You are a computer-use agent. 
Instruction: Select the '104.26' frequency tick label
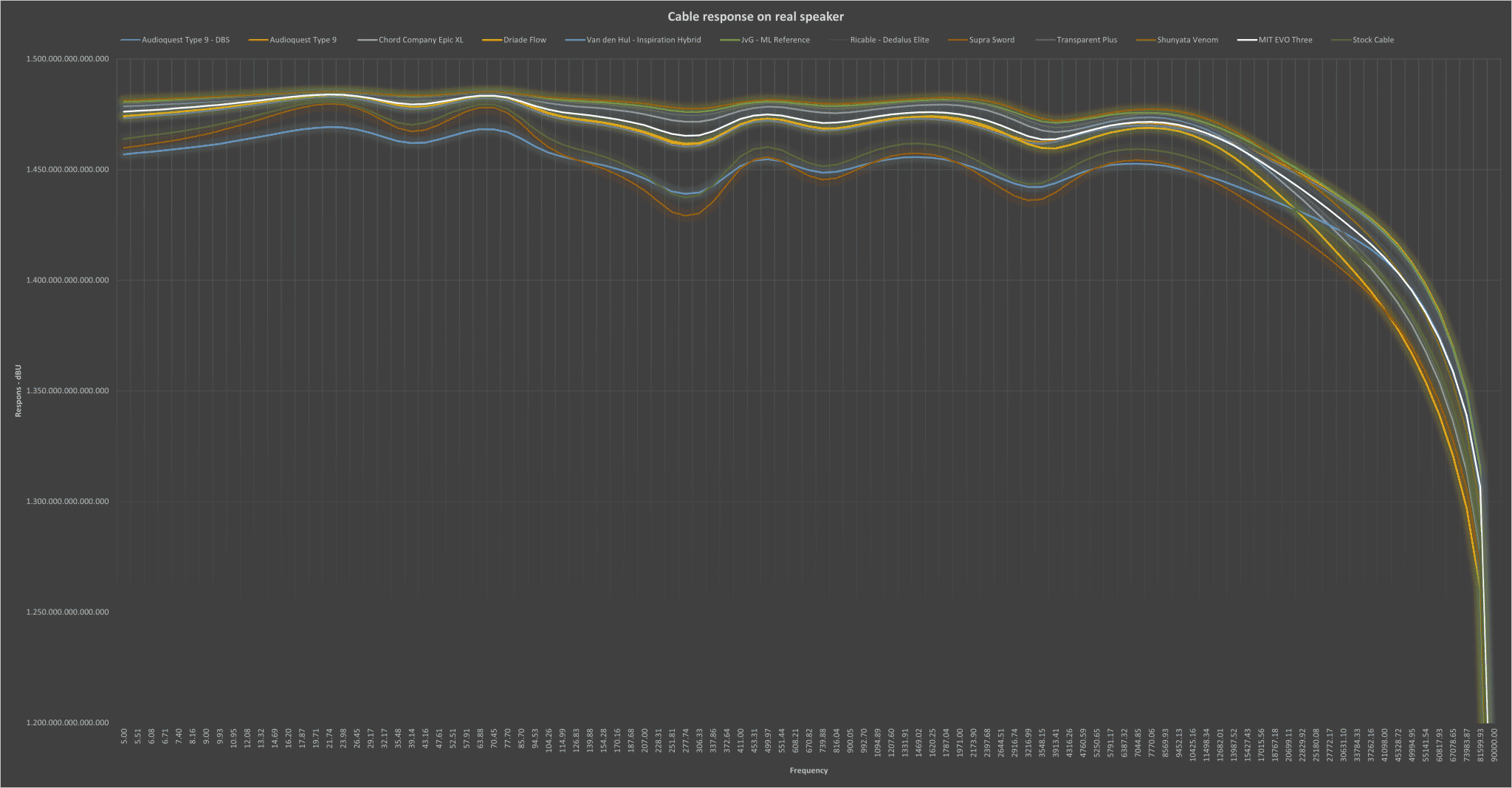pyautogui.click(x=549, y=742)
